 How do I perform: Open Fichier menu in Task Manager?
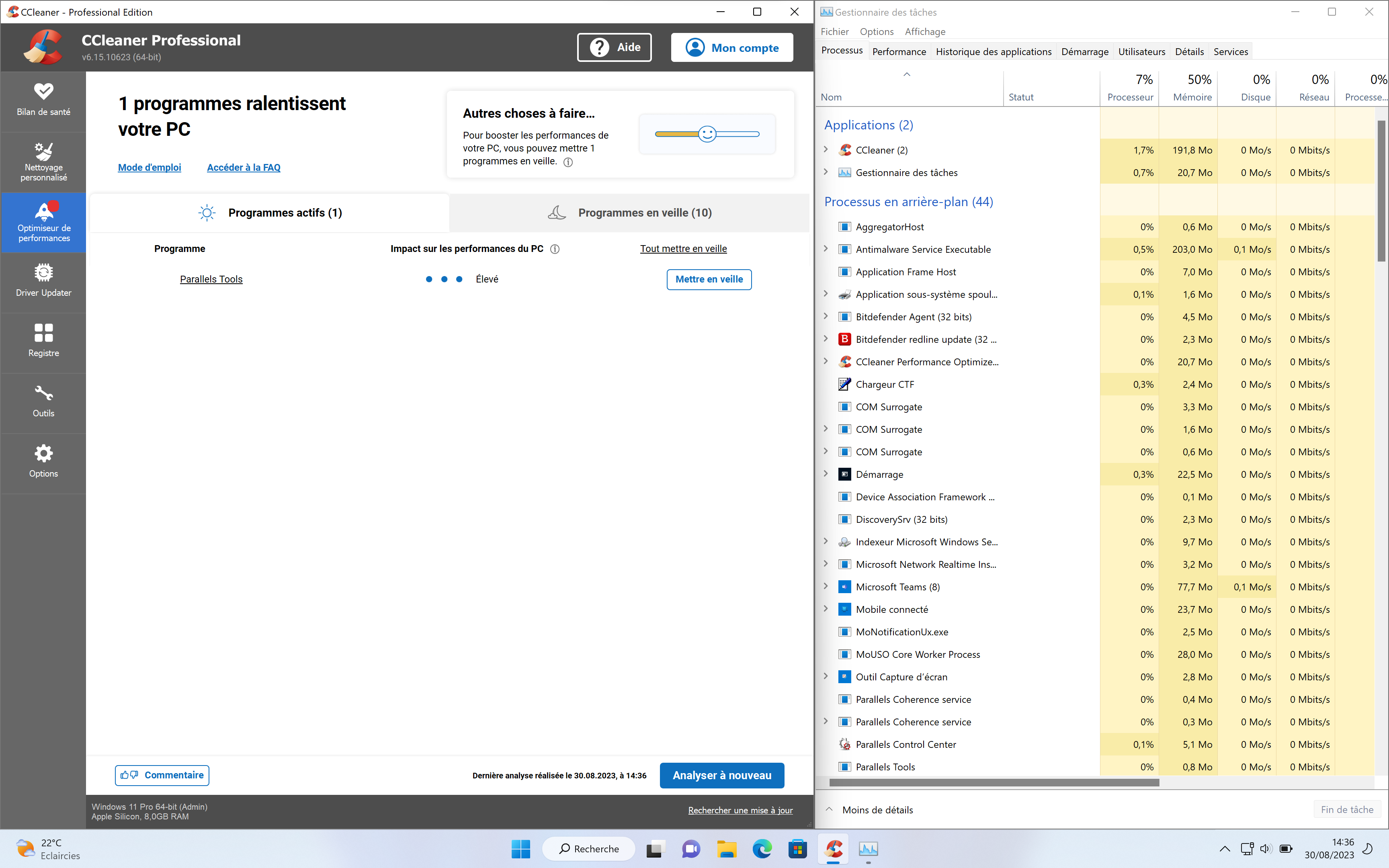(834, 32)
